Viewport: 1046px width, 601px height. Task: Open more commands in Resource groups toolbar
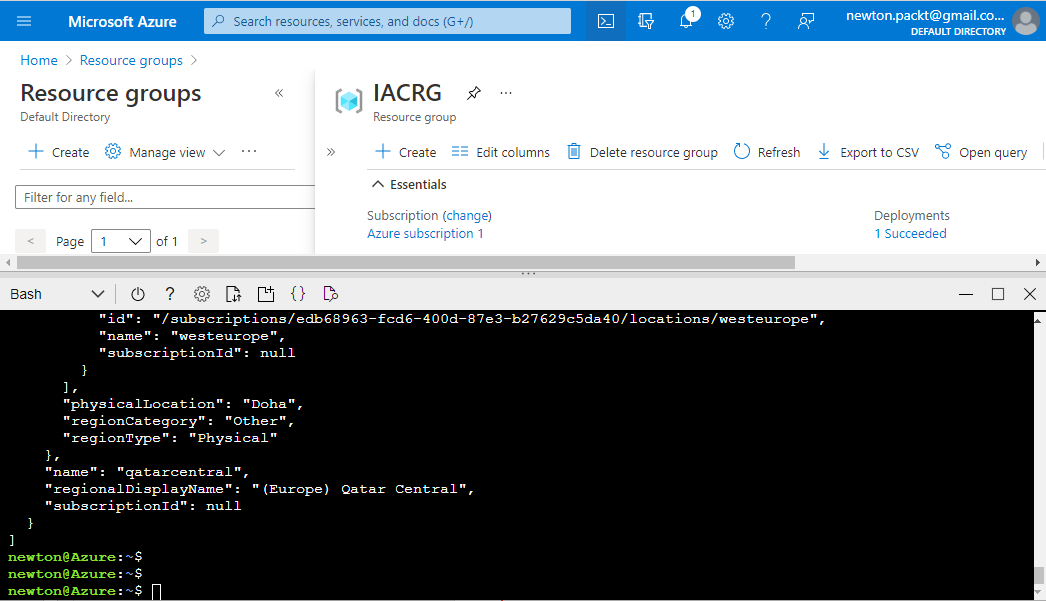[x=249, y=151]
